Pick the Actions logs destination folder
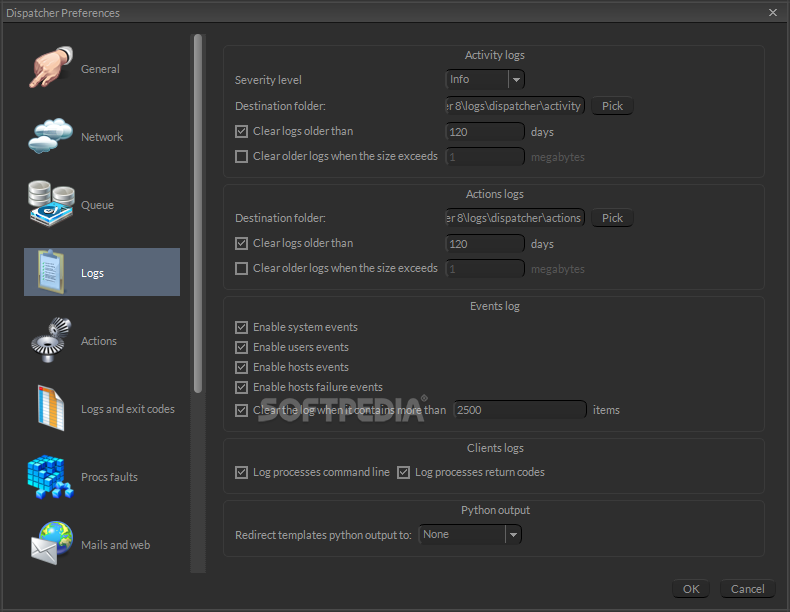Screen dimensions: 790x612 tap(612, 218)
